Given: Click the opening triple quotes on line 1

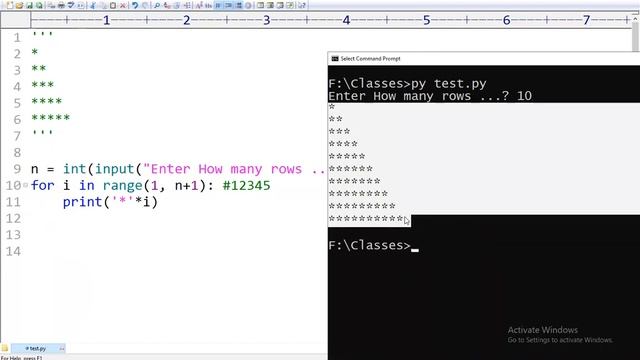Looking at the screenshot, I should [x=42, y=35].
